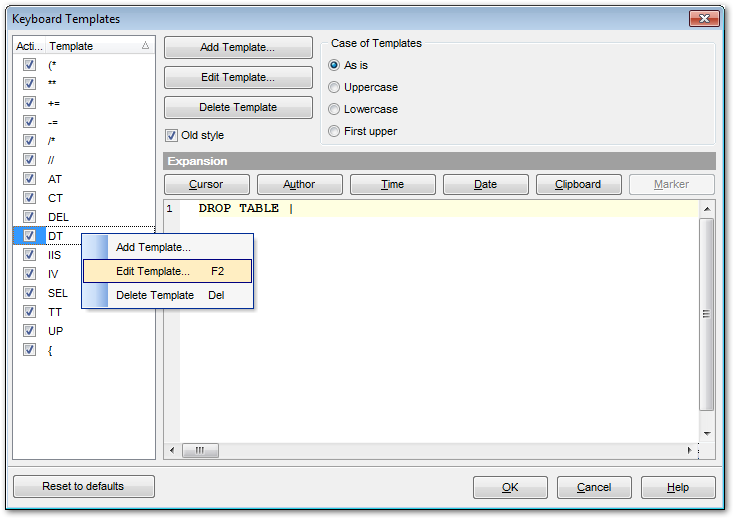
Task: Click in the DROP TABLE editor line
Action: point(400,209)
